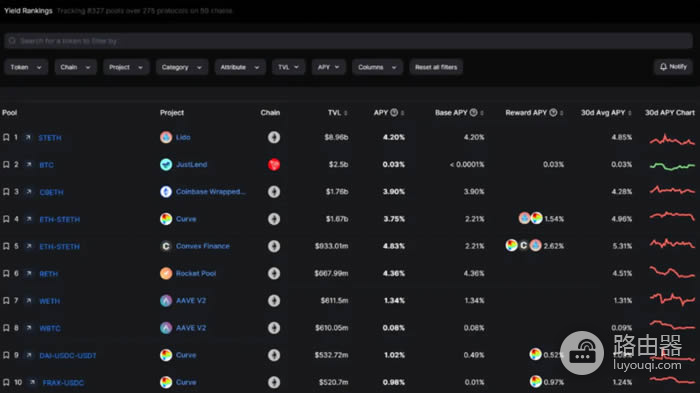The height and width of the screenshot is (393, 700).
Task: Click Ethereum chain icon in STETH row
Action: pos(274,137)
